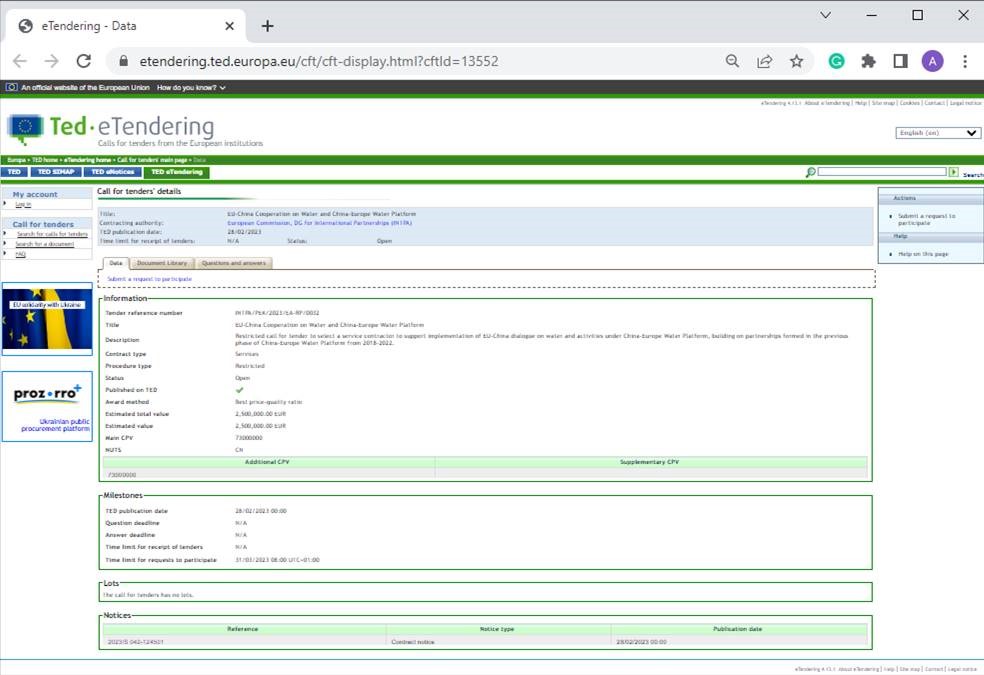984x675 pixels.
Task: Open header Legal notice link
Action: (x=965, y=103)
